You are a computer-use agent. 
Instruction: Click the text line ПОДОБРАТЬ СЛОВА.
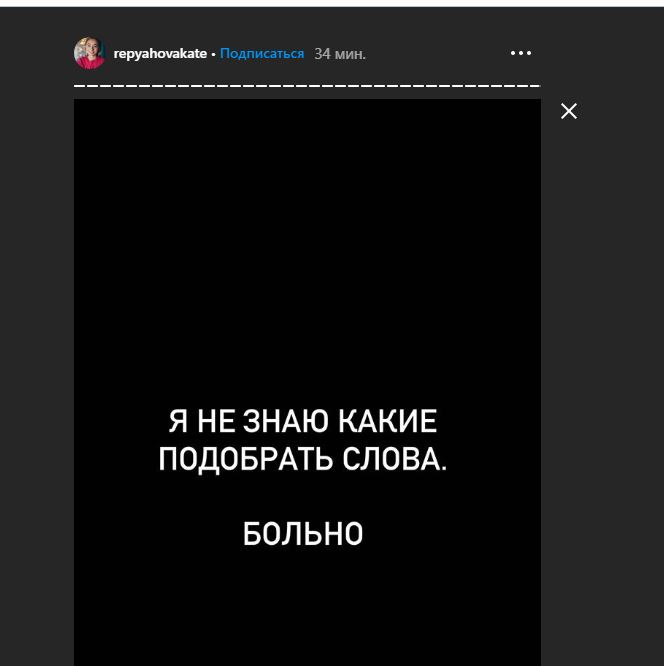click(303, 459)
